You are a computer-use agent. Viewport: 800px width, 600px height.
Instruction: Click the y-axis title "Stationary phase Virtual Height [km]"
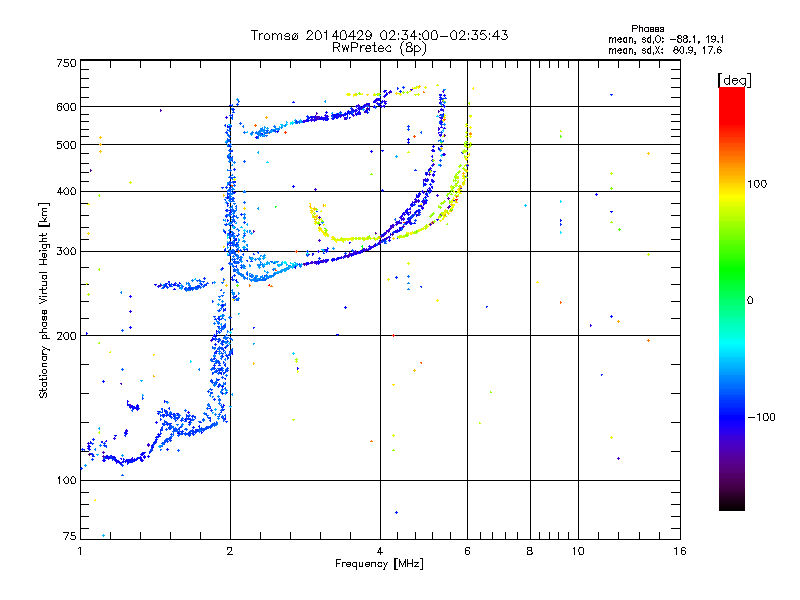[x=43, y=300]
